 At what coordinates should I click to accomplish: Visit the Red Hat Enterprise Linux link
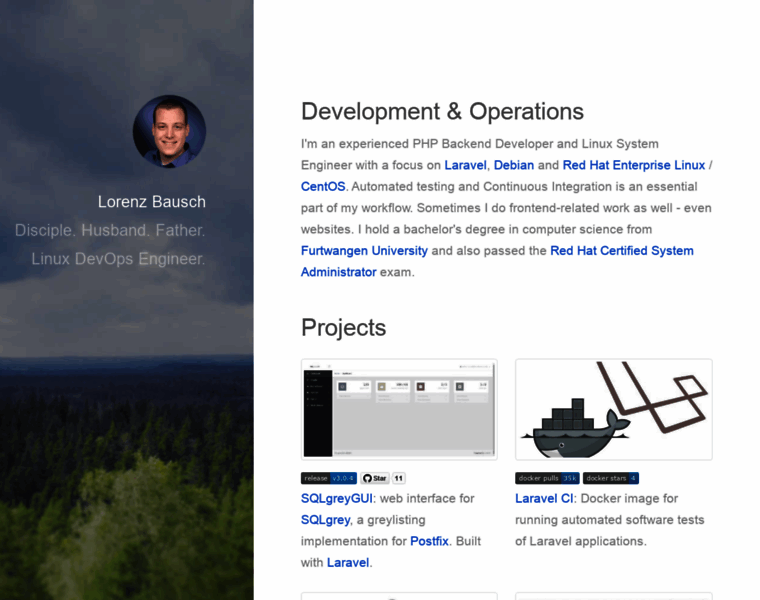pyautogui.click(x=633, y=165)
